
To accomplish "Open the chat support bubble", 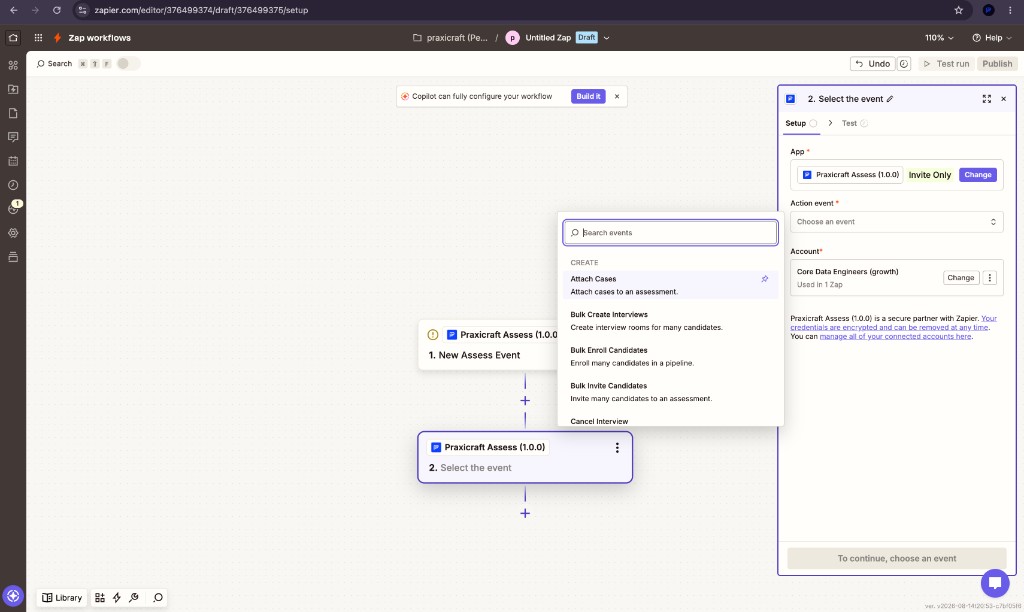I will pyautogui.click(x=995, y=583).
